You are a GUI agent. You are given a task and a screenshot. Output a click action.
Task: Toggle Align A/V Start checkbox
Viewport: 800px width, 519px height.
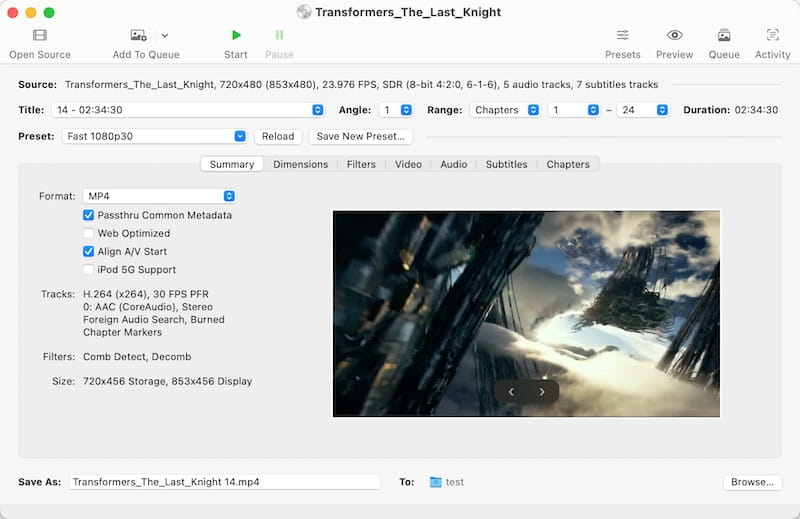(x=88, y=251)
